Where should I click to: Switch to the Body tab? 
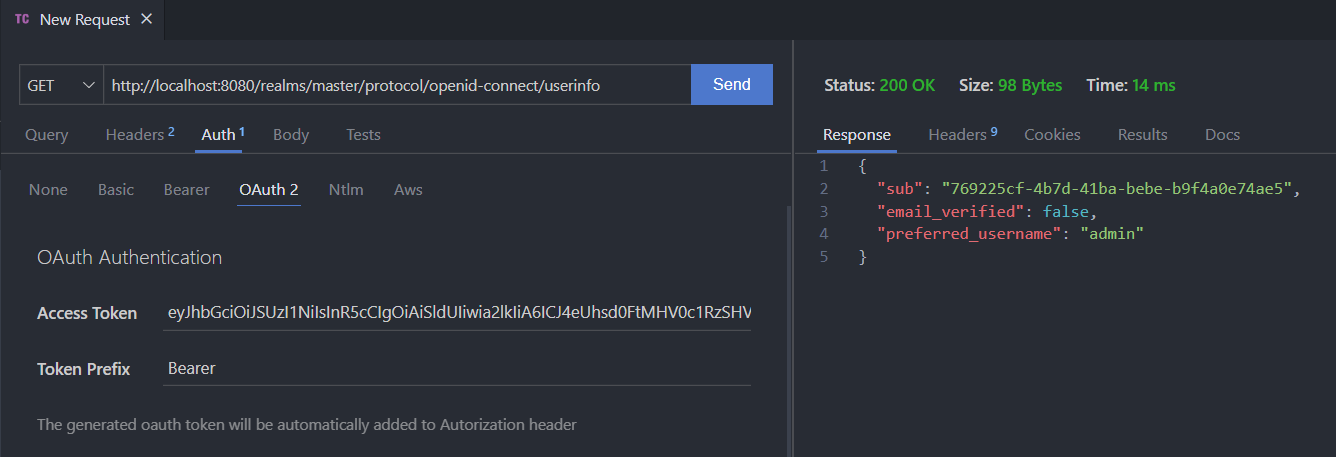coord(291,135)
